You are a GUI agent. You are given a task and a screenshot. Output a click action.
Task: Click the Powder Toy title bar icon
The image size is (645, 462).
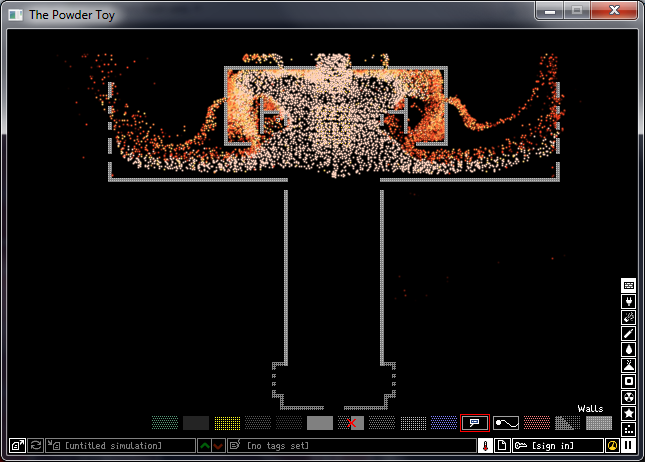(x=16, y=15)
